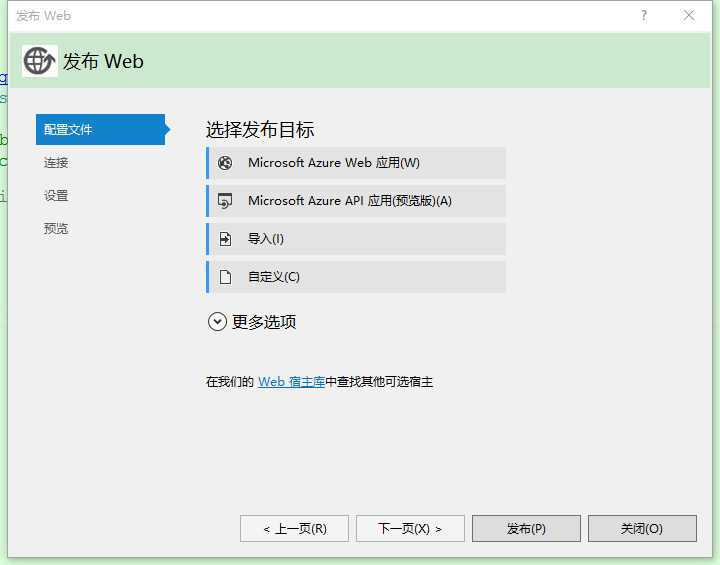Click the globe publish icon in header

[x=39, y=61]
